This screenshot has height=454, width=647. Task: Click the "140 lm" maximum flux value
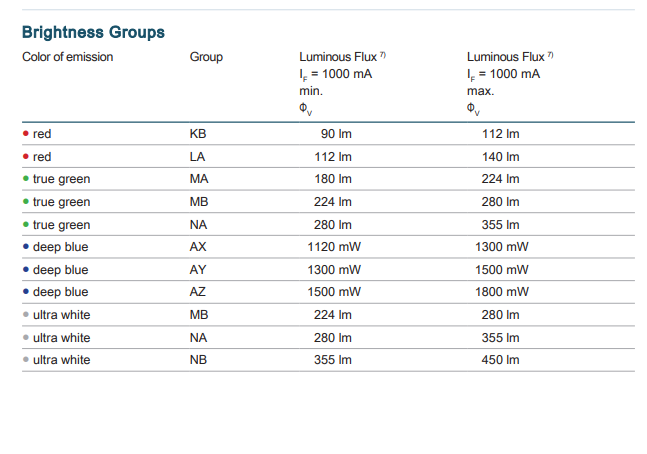500,157
